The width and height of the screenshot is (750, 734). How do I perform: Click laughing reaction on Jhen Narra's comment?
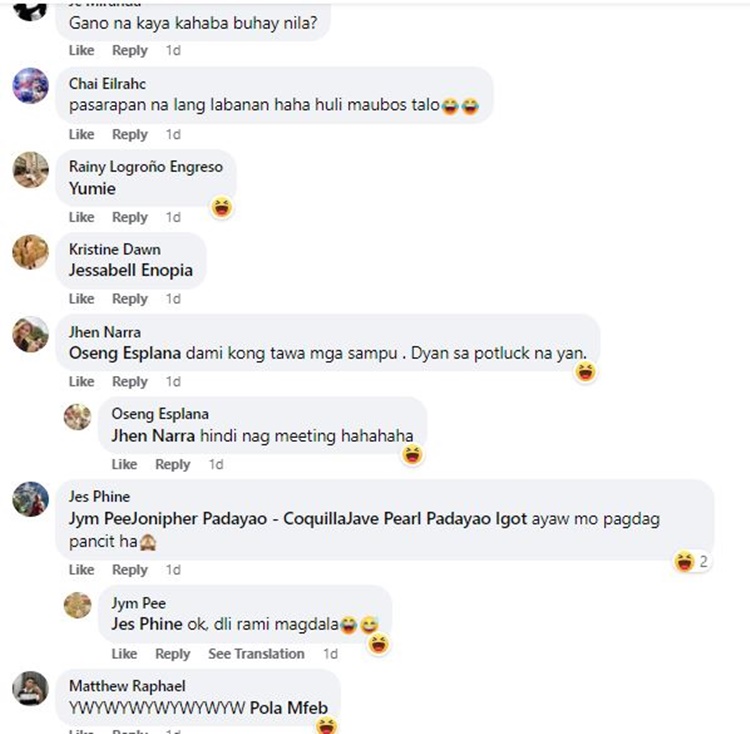point(586,372)
